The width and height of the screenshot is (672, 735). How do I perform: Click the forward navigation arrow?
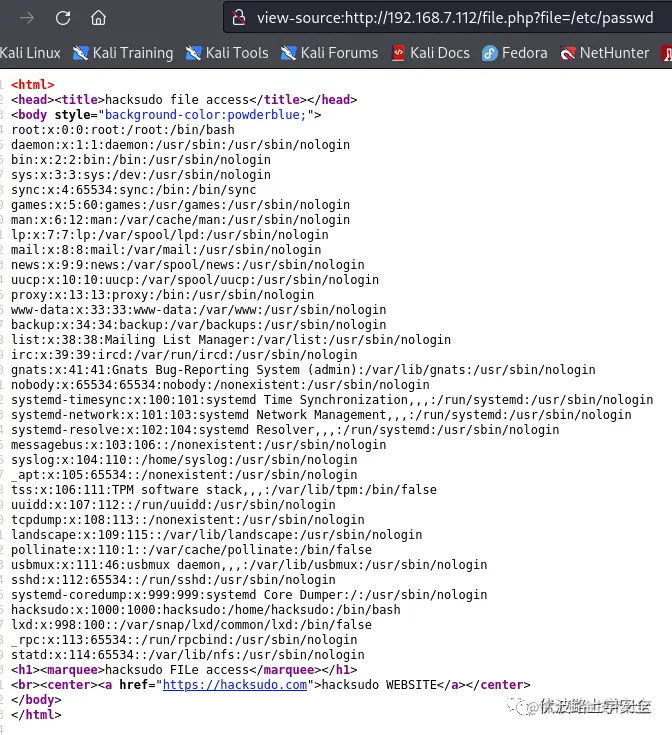pyautogui.click(x=27, y=18)
